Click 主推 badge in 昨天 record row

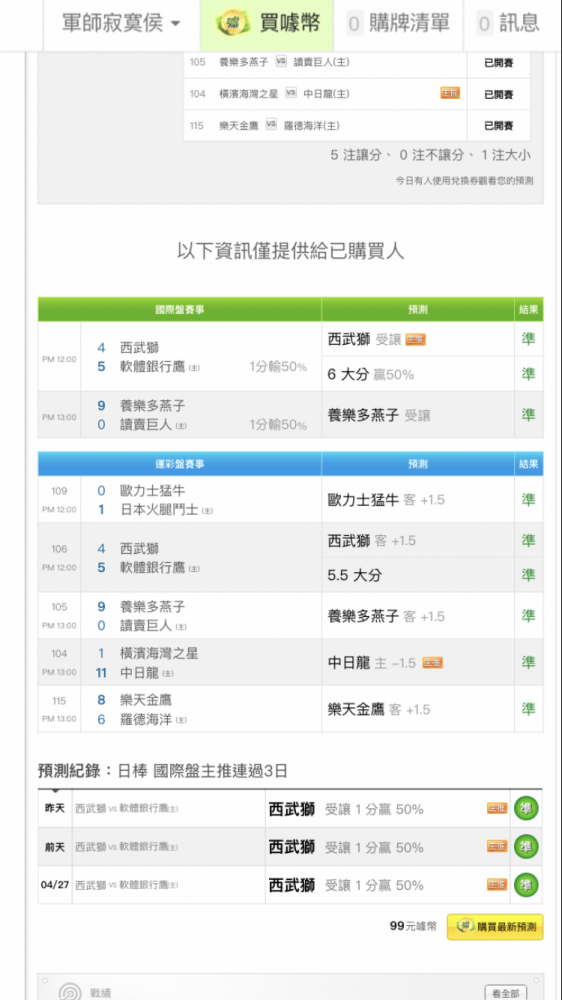coord(497,808)
